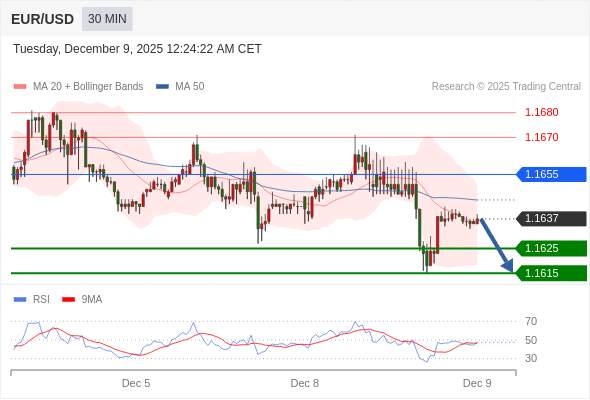Click the green 1.1625 support price tag

pos(552,248)
